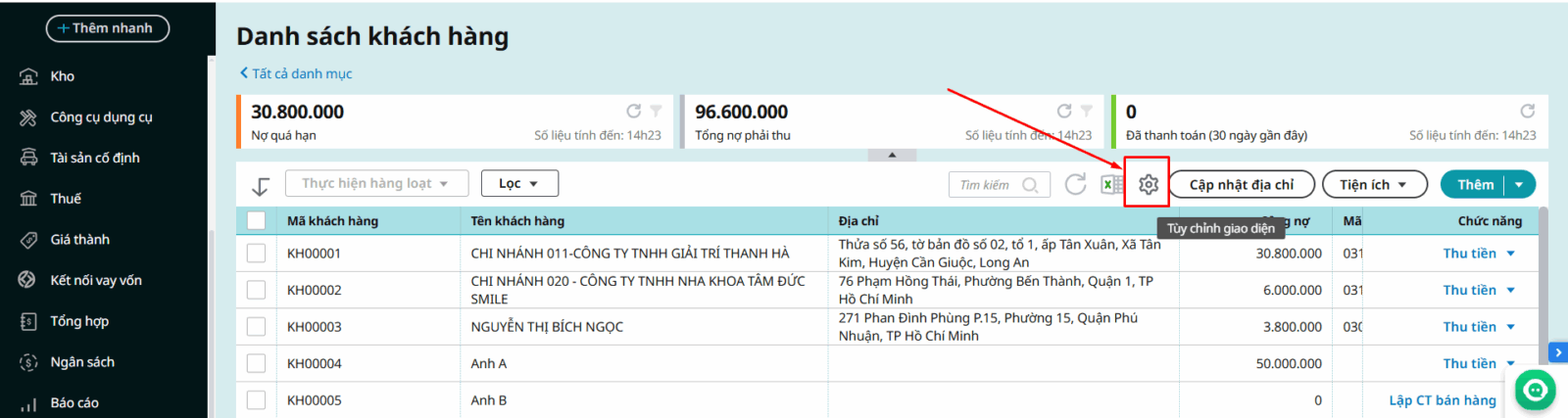Viewport: 1568px width, 418px height.
Task: Expand the Tiện ích dropdown
Action: [1372, 184]
